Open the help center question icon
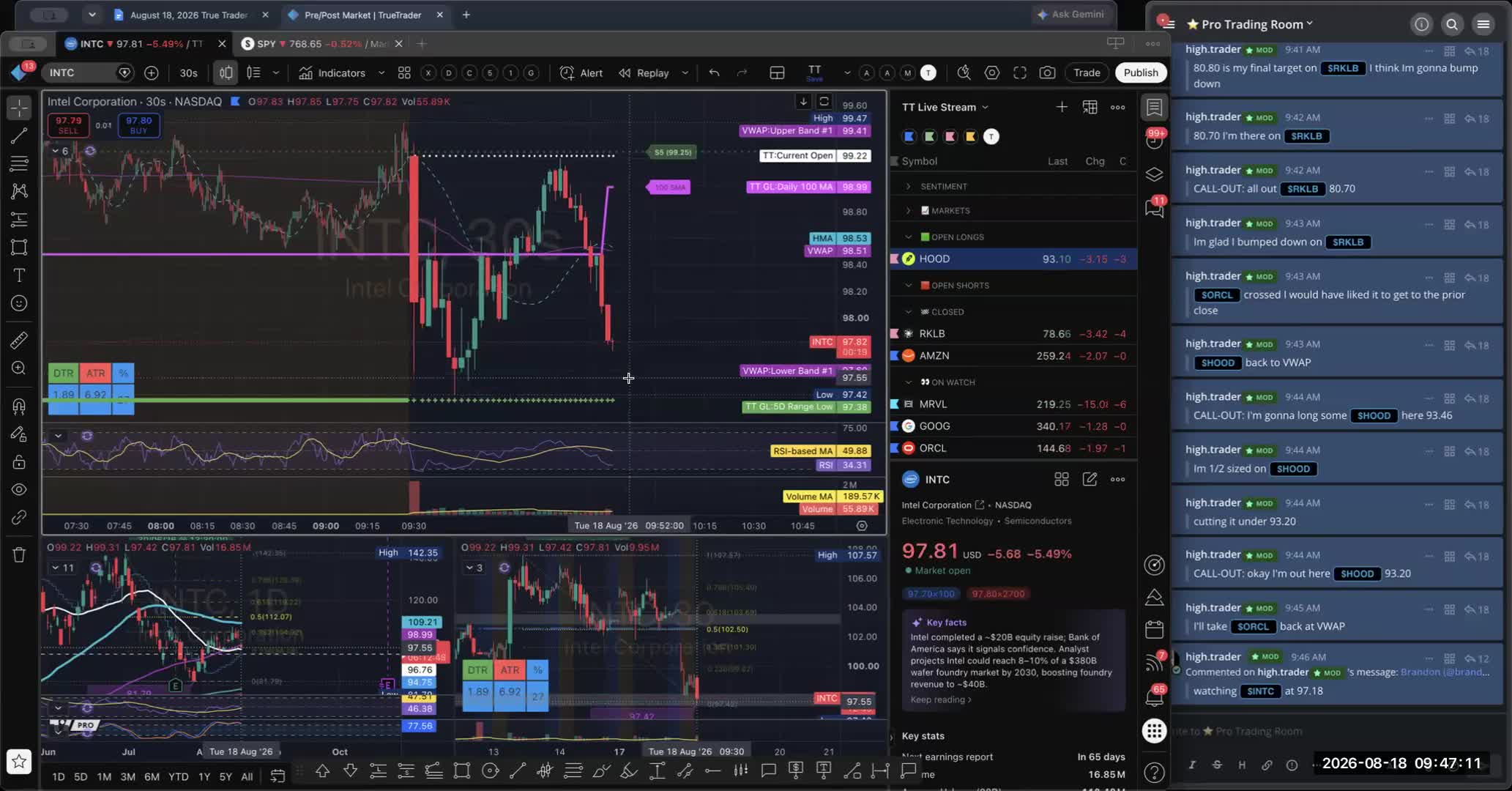This screenshot has height=791, width=1512. pos(1154,773)
